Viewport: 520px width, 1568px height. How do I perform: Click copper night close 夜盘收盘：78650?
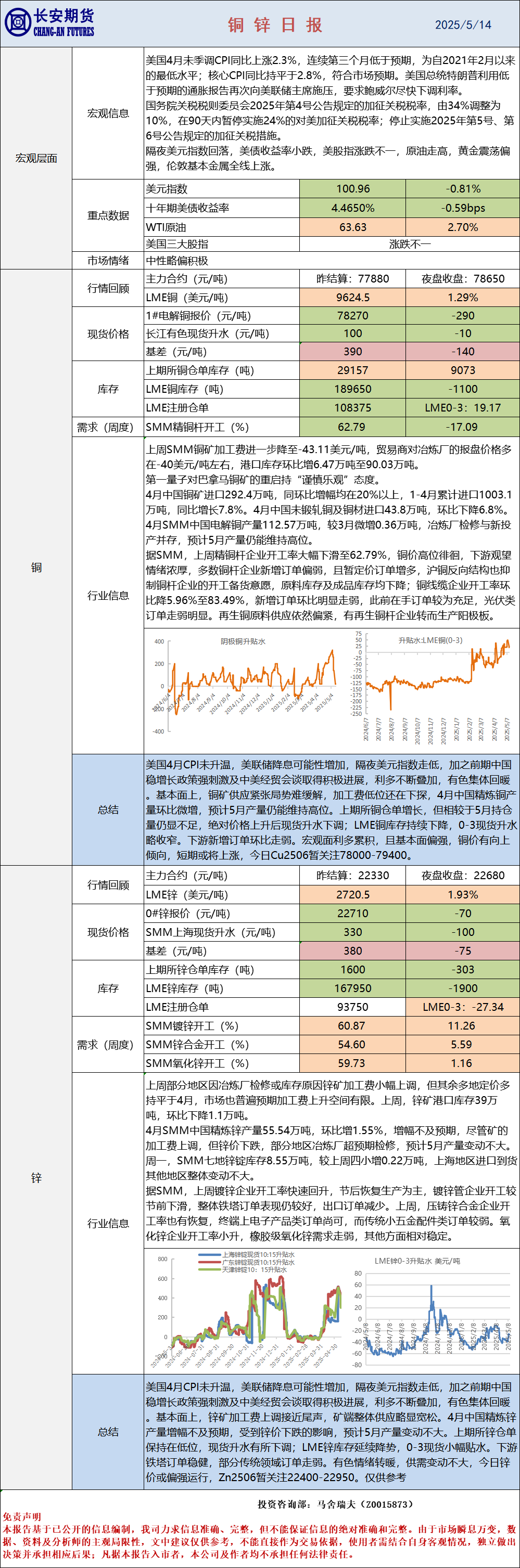pos(463,279)
